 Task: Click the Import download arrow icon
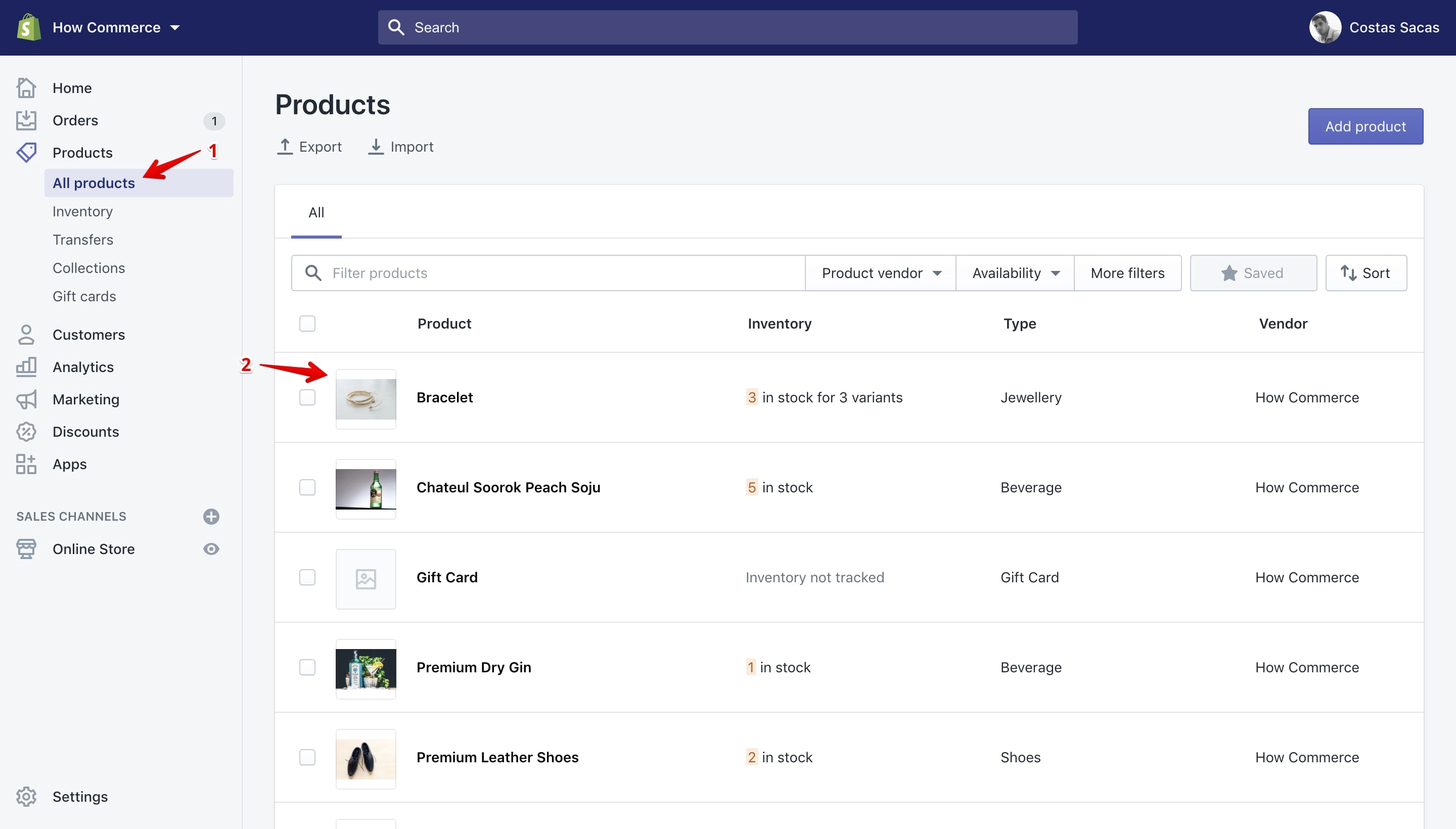coord(376,146)
